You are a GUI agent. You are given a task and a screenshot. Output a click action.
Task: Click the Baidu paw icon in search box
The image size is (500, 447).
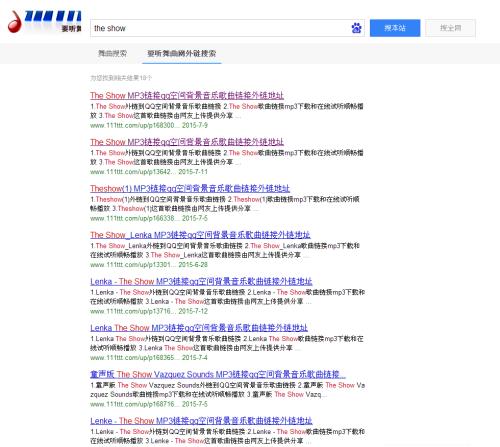coord(356,28)
